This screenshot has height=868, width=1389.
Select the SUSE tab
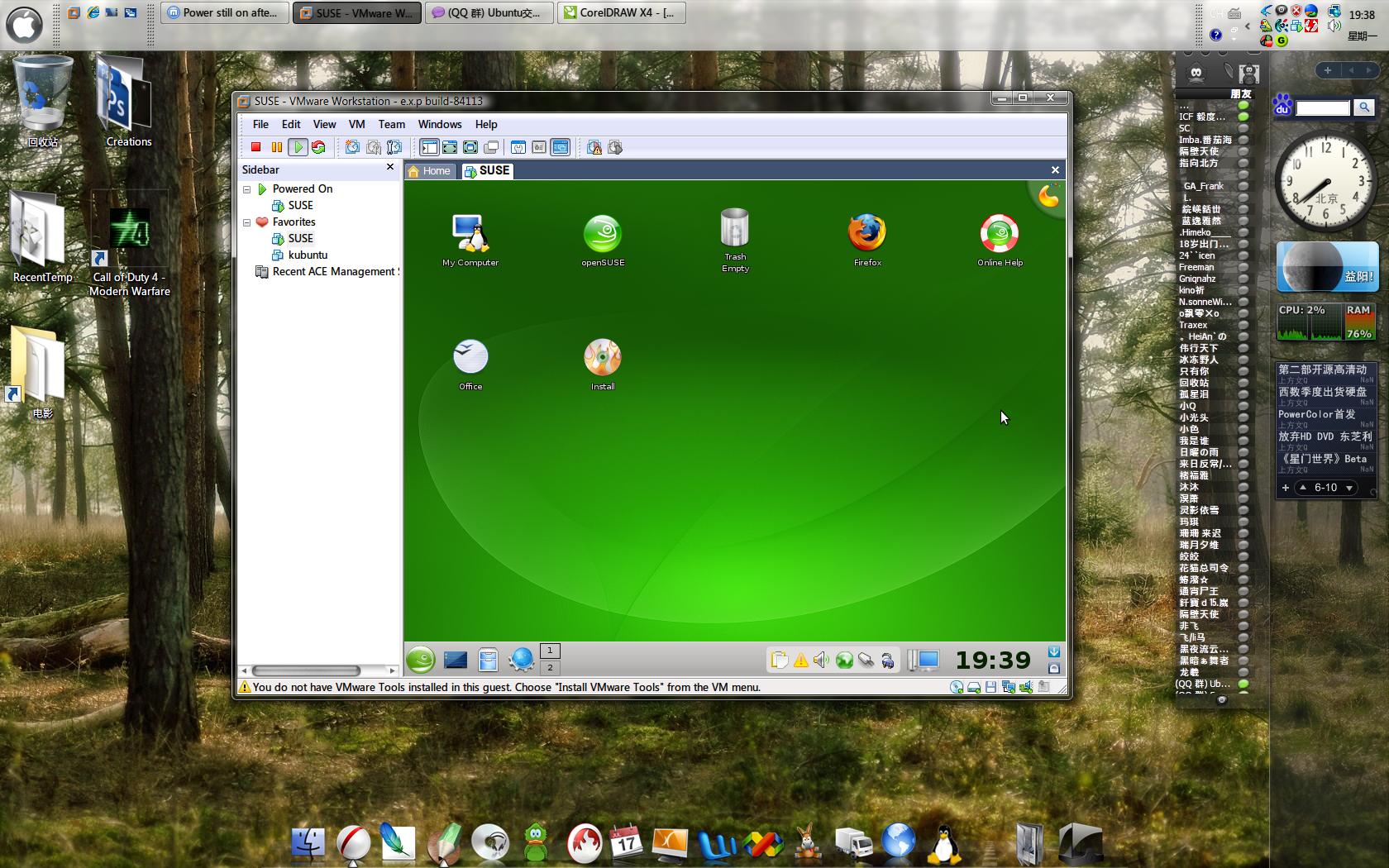pos(487,170)
